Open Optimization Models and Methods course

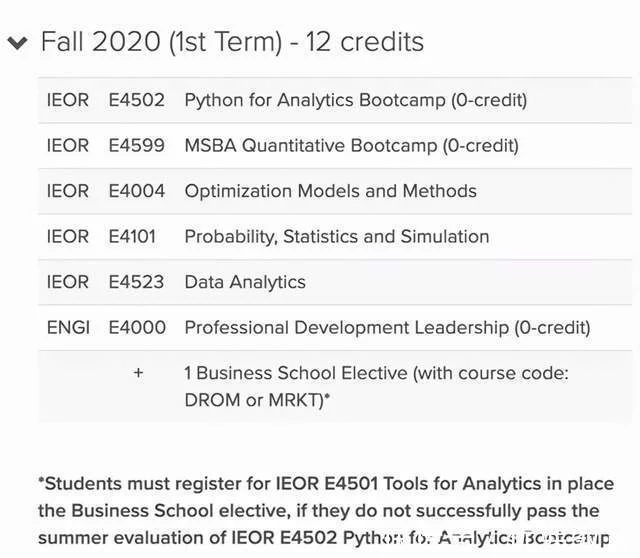coord(330,191)
